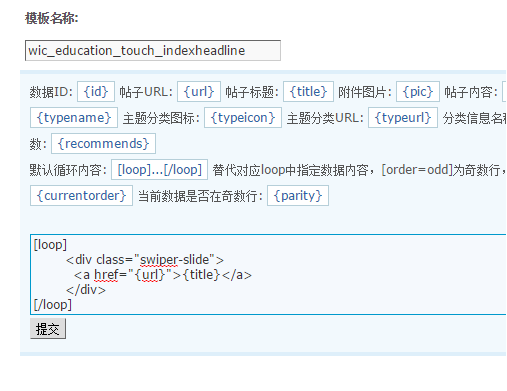
Task: Click the 主题分类图标 label
Action: [x=161, y=118]
